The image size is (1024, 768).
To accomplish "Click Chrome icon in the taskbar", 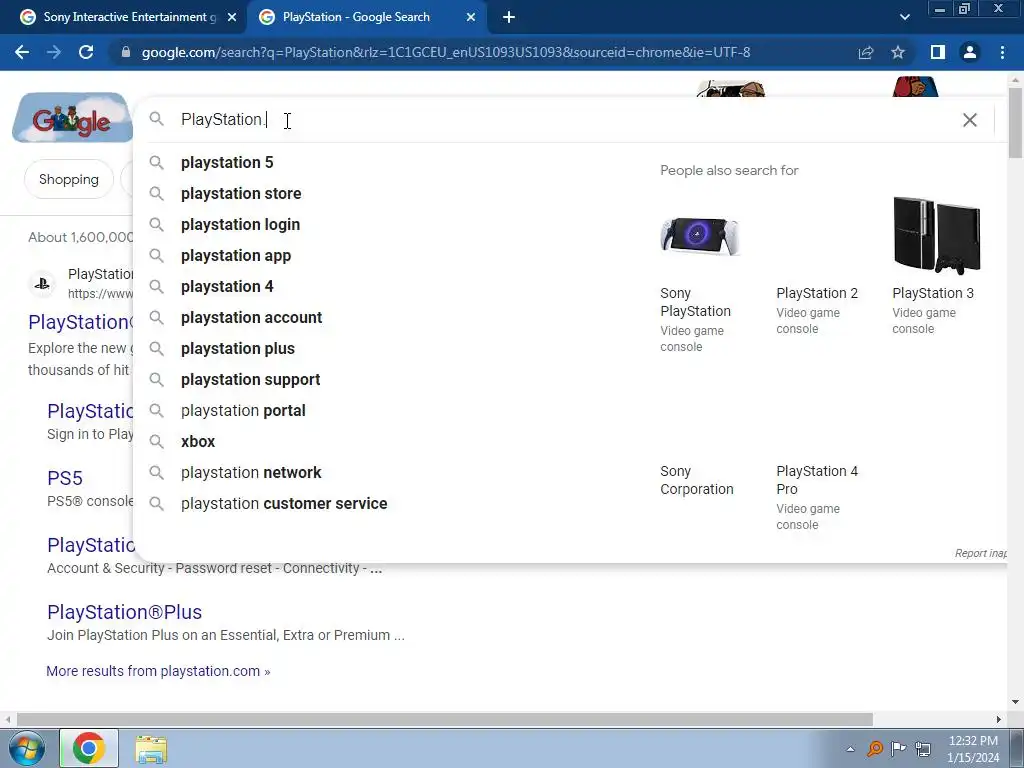I will [x=89, y=748].
